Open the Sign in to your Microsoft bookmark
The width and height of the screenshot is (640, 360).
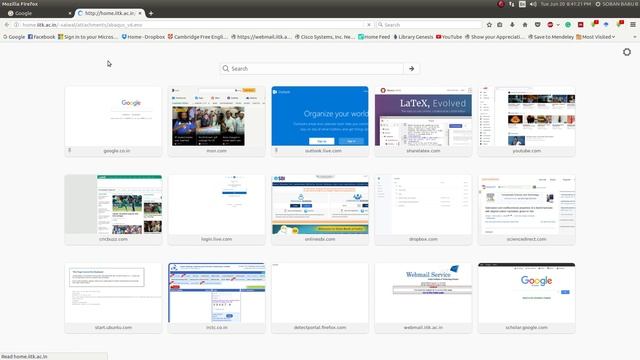[x=88, y=37]
